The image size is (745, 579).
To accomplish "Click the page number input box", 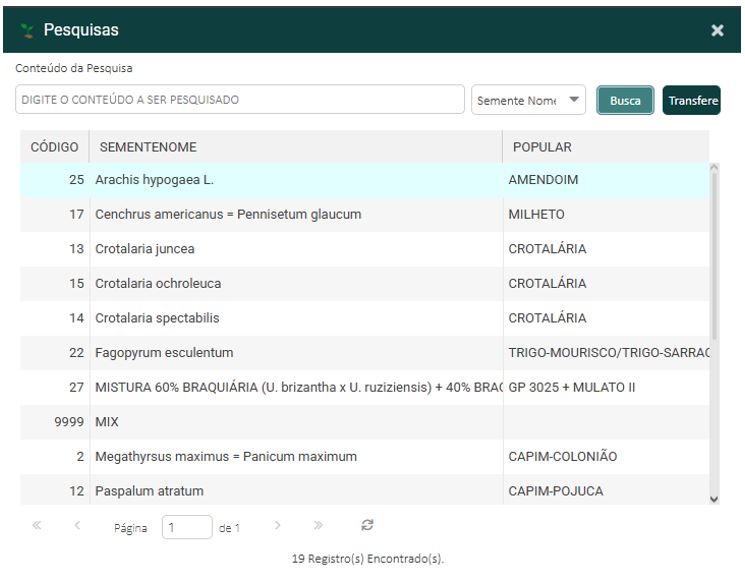I will [x=186, y=527].
